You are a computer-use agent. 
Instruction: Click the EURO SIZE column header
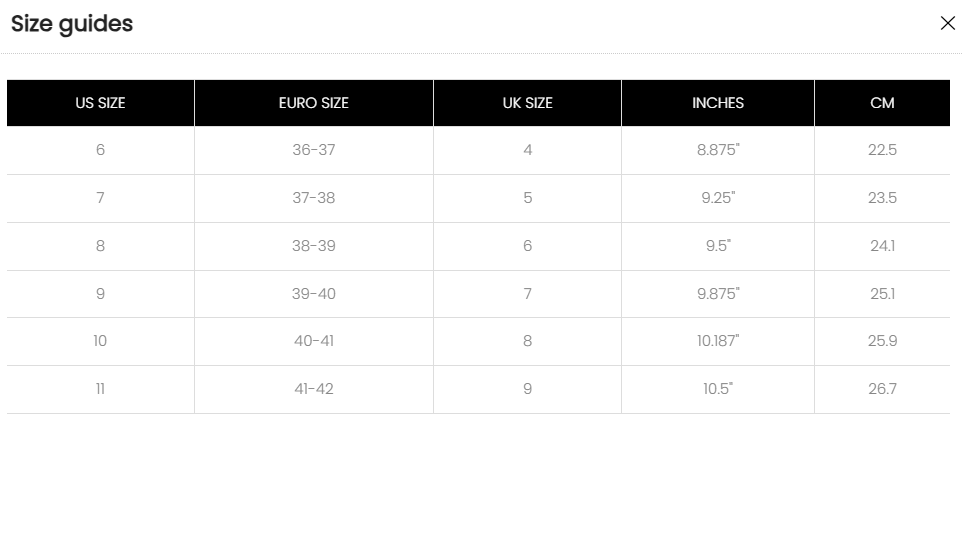(x=314, y=103)
